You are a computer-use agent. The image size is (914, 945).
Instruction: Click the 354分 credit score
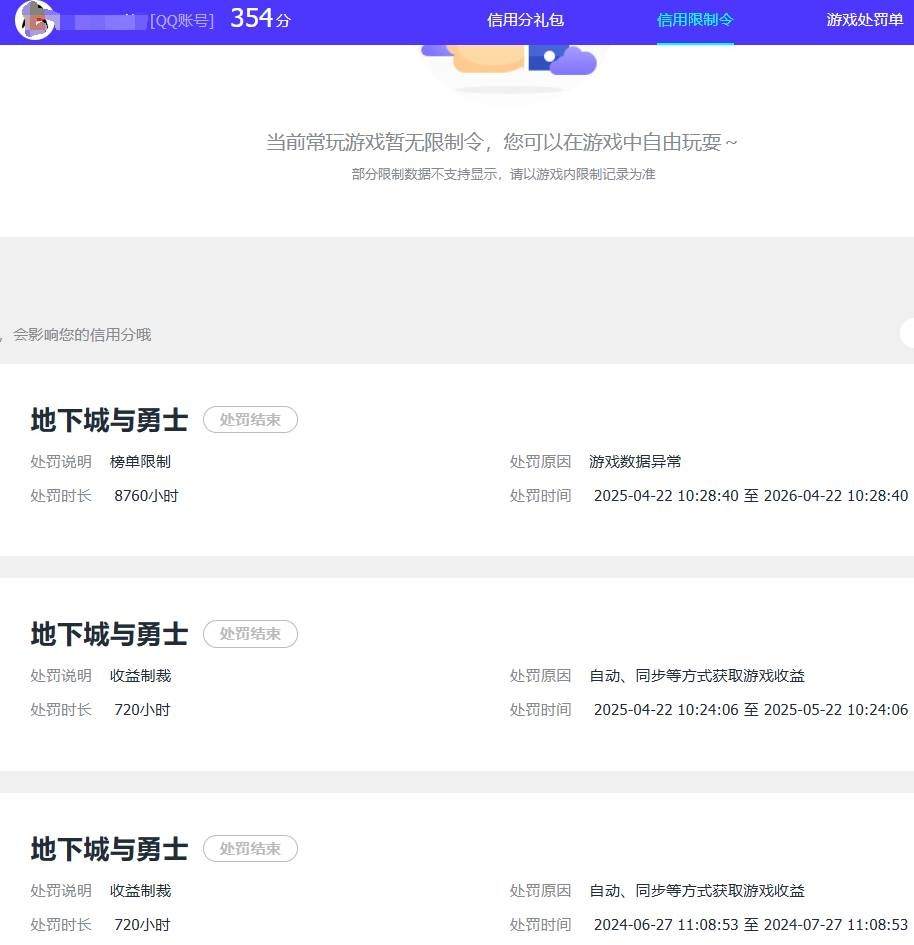[x=260, y=18]
